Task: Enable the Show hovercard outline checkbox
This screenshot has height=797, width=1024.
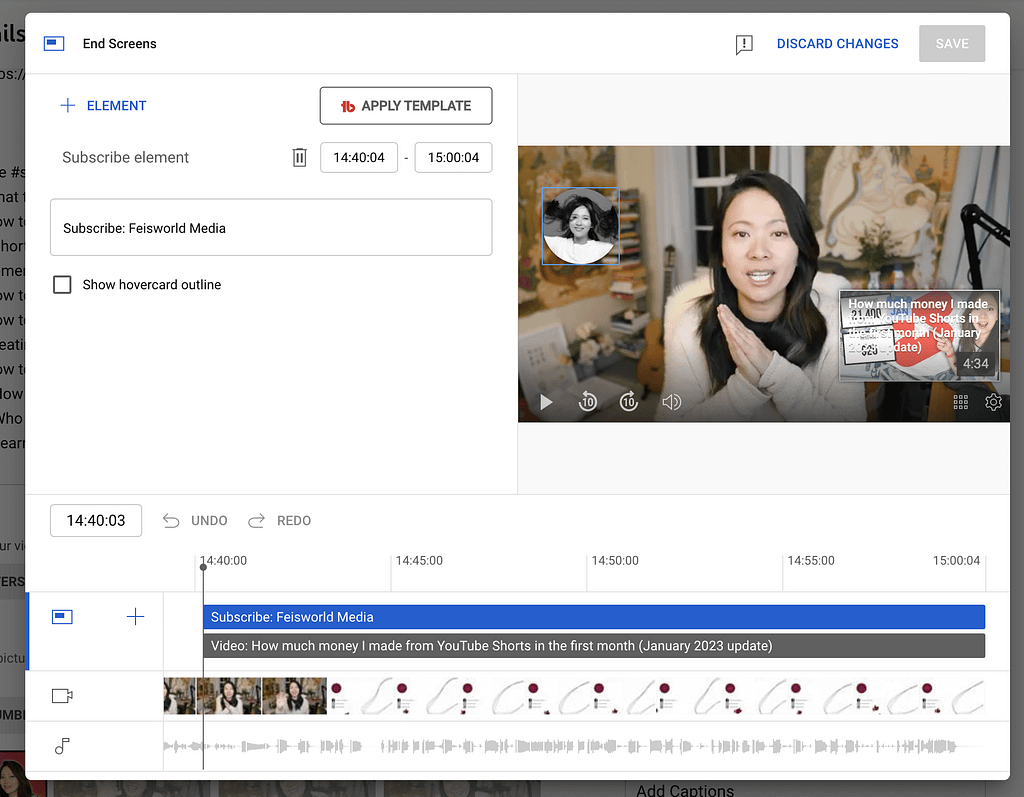Action: coord(62,284)
